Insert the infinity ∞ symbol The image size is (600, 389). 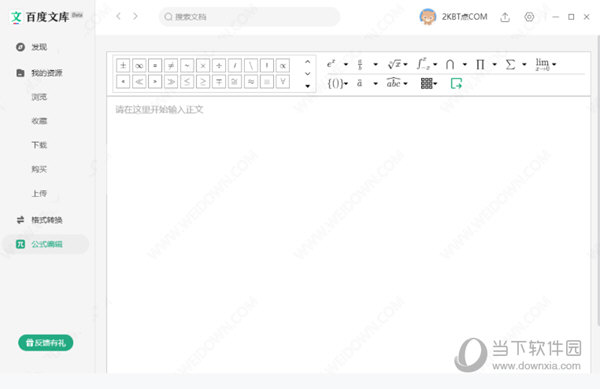[x=139, y=65]
